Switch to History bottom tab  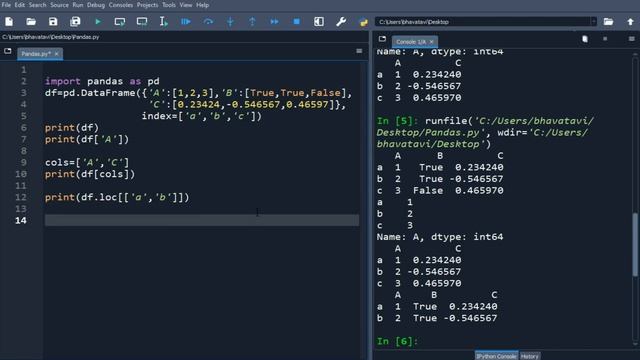tap(529, 356)
